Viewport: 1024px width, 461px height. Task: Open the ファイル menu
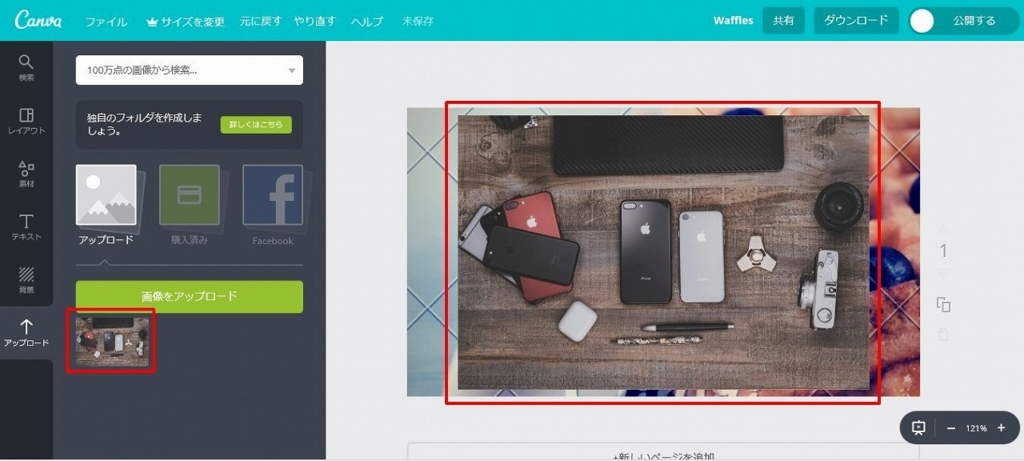[106, 22]
